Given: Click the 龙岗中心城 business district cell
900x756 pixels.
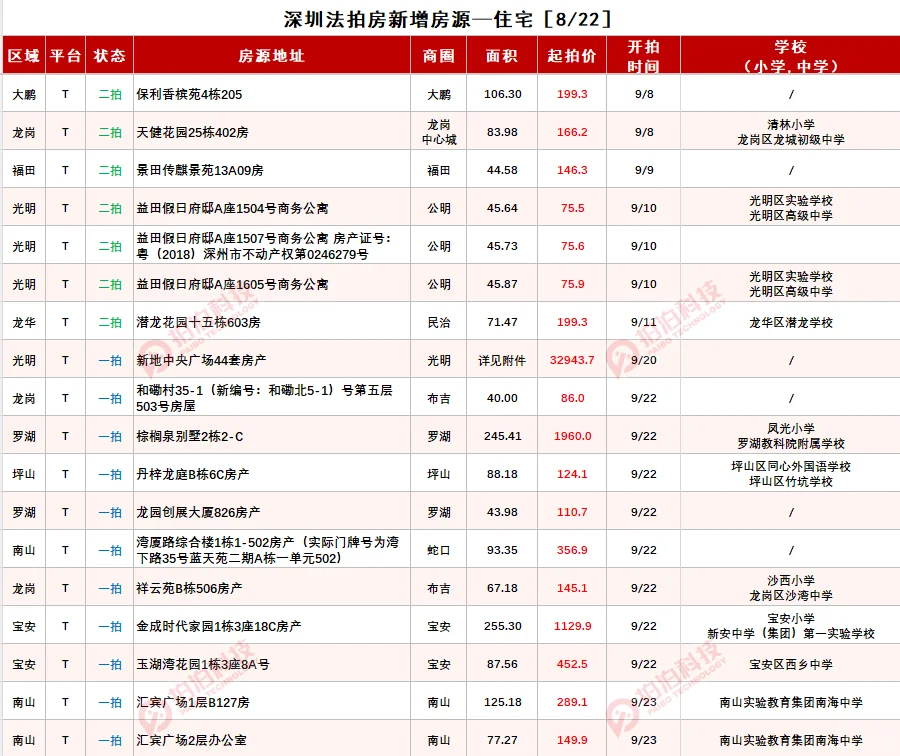Looking at the screenshot, I should [439, 132].
